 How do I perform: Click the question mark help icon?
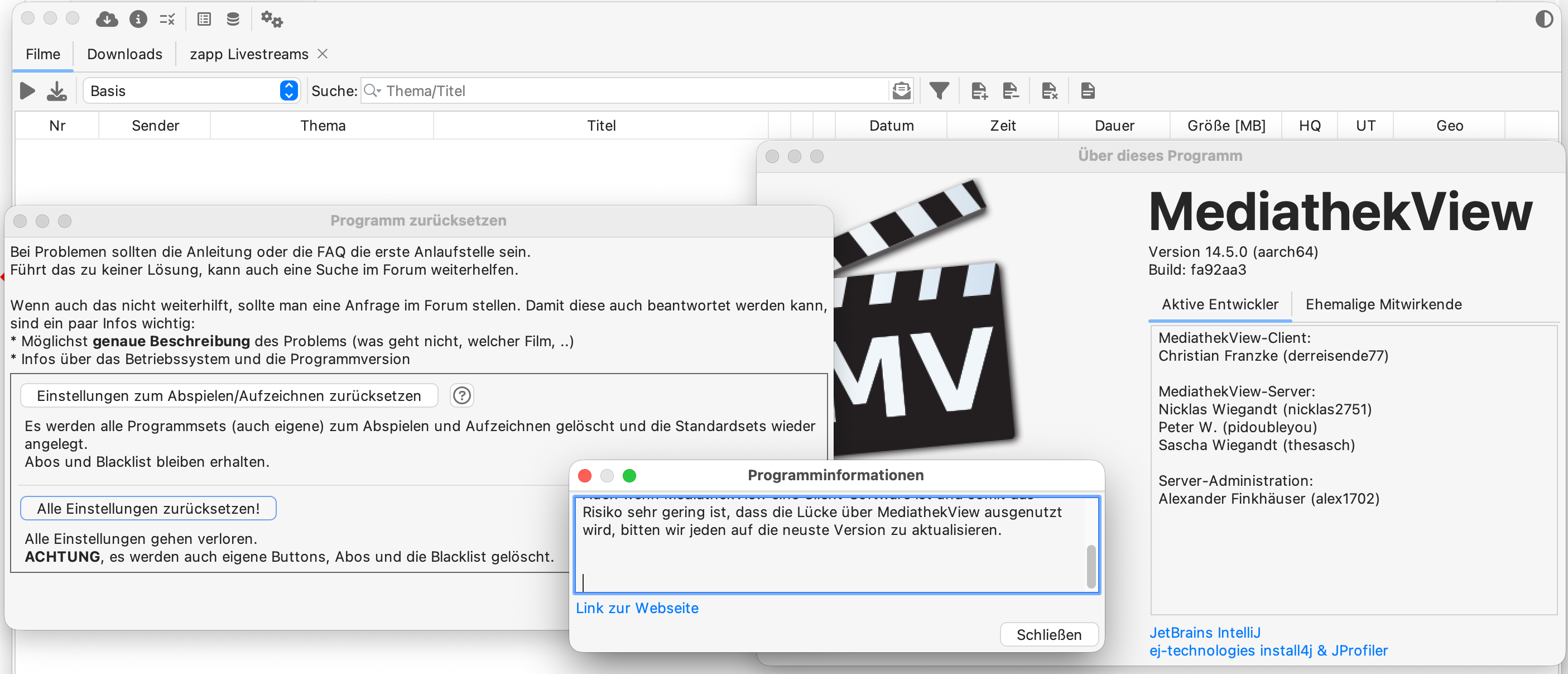[462, 395]
